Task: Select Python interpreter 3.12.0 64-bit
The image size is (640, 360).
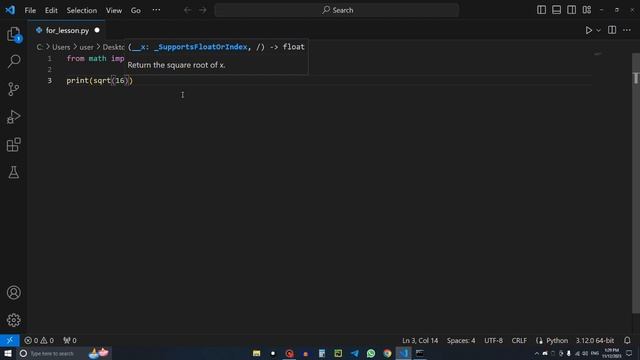Action: point(595,340)
